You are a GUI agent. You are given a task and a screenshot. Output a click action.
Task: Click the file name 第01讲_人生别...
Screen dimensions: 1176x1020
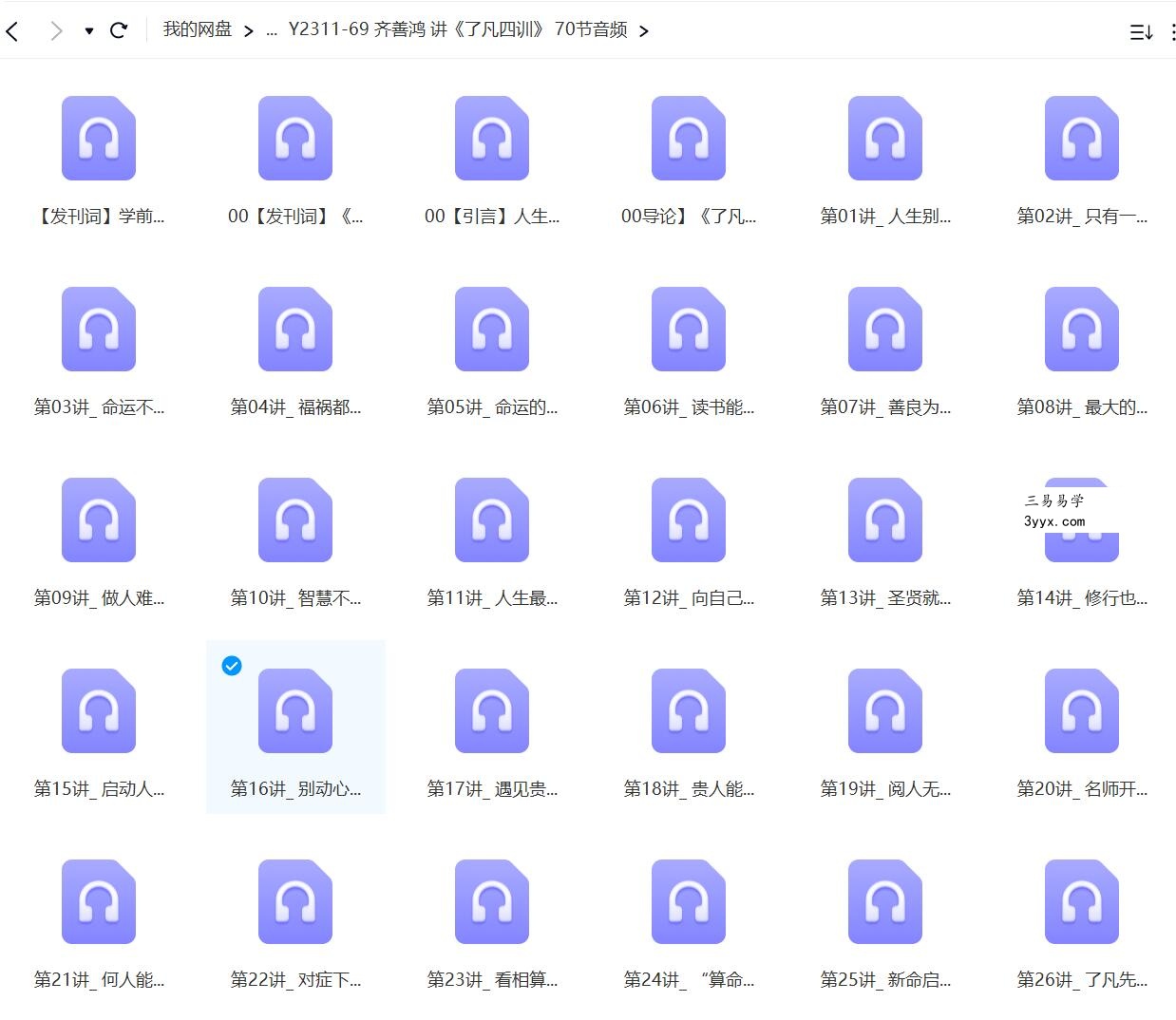(x=885, y=217)
